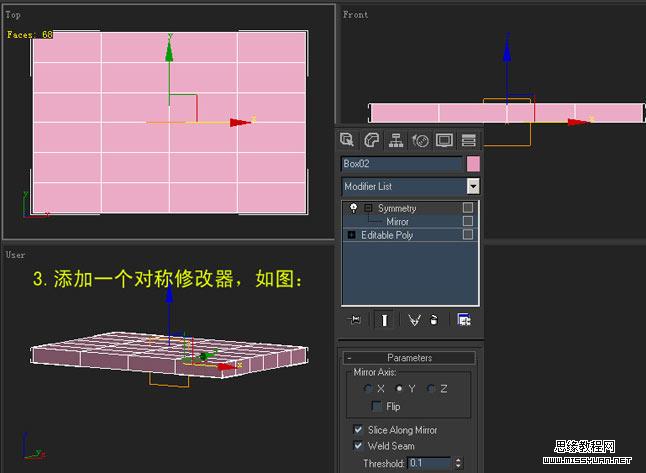646x473 pixels.
Task: Open the pink object color swatch
Action: 473,164
